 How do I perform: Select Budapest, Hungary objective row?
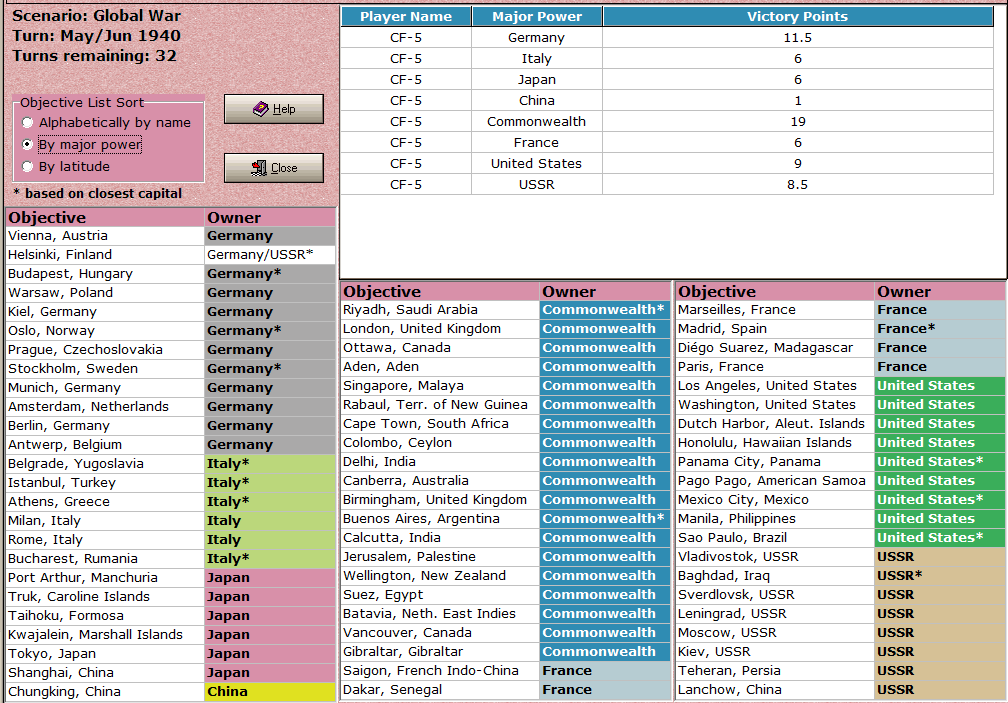coord(171,274)
